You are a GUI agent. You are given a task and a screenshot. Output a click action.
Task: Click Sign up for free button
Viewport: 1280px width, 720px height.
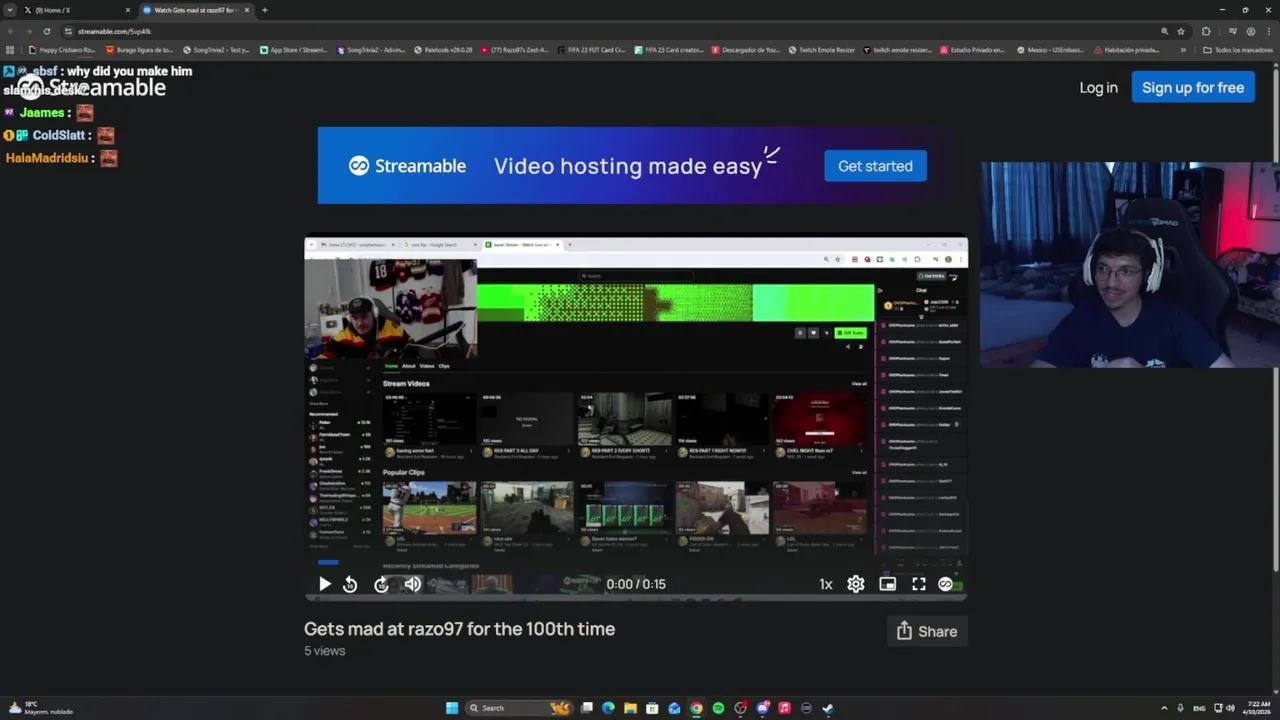pyautogui.click(x=1193, y=88)
